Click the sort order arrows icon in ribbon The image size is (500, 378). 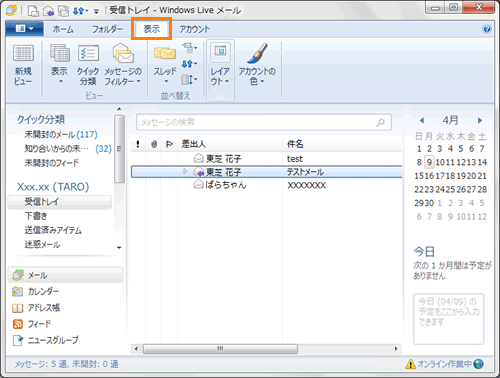pos(190,63)
